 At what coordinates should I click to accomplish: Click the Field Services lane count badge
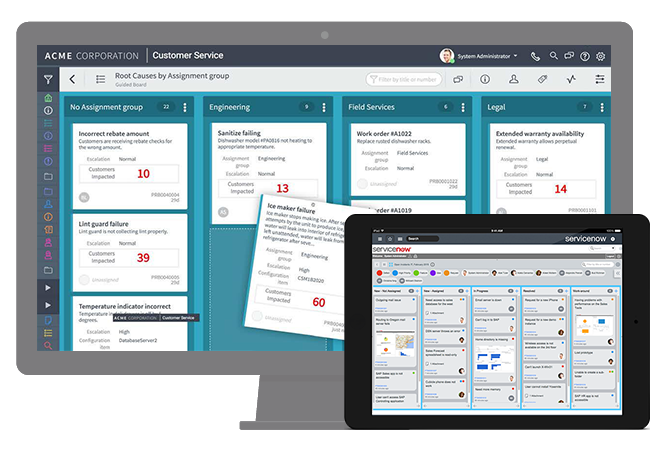click(446, 107)
